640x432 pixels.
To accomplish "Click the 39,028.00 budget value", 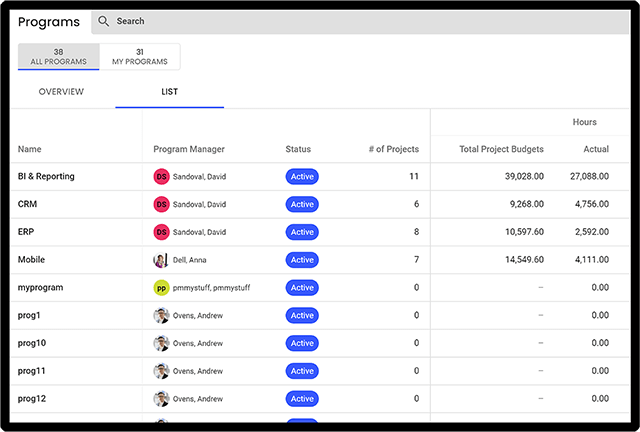I will coord(524,176).
